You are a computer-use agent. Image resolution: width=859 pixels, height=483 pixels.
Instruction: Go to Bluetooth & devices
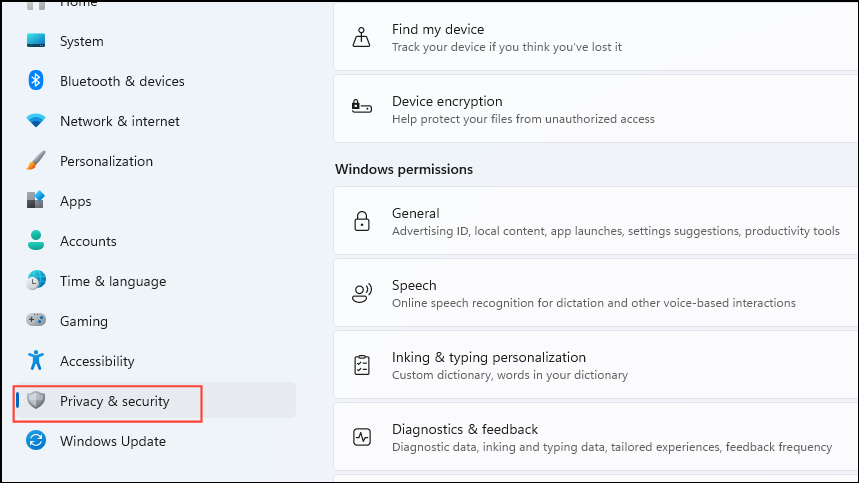click(x=154, y=81)
